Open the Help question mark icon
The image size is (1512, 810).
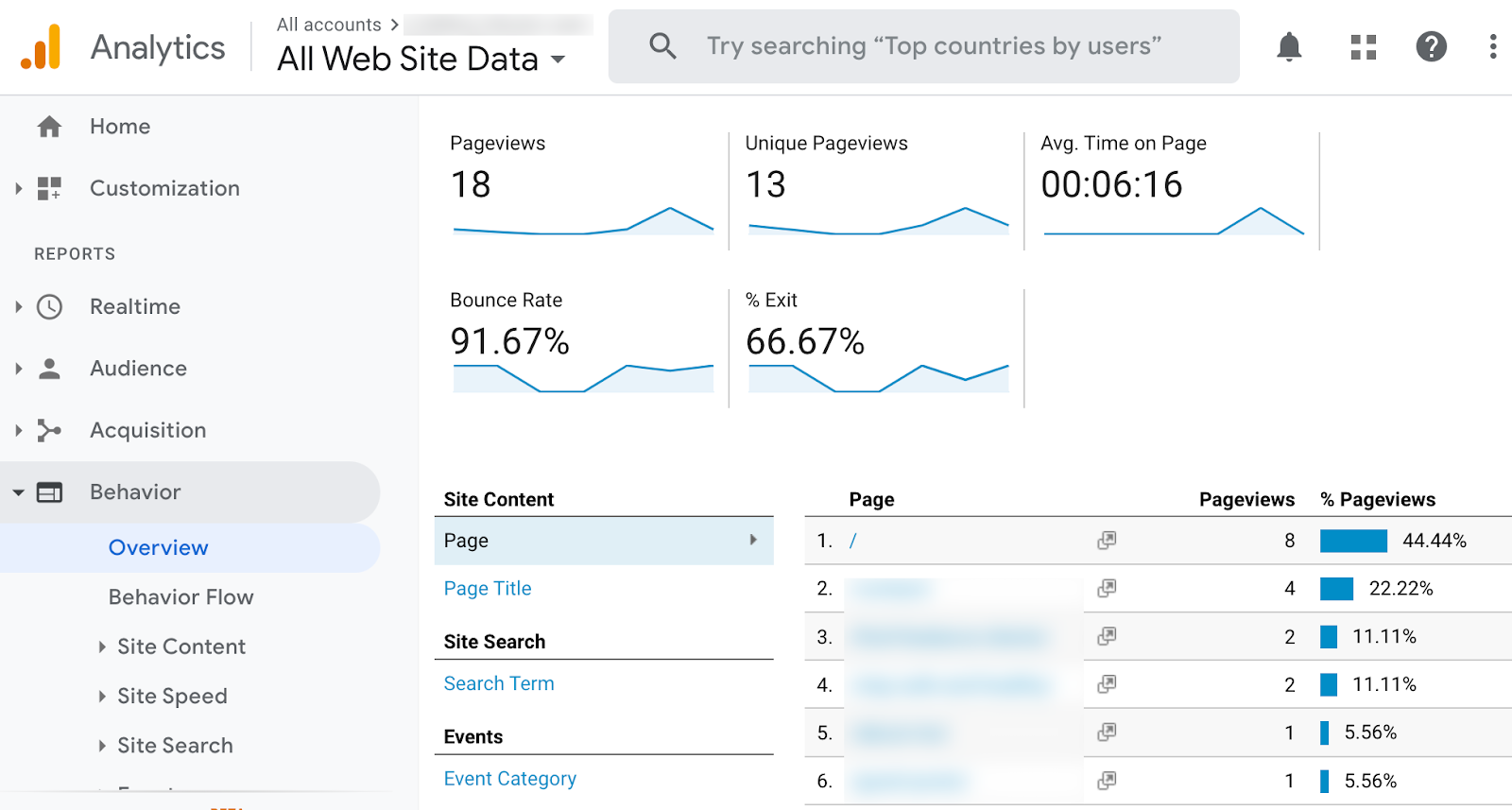(x=1432, y=46)
